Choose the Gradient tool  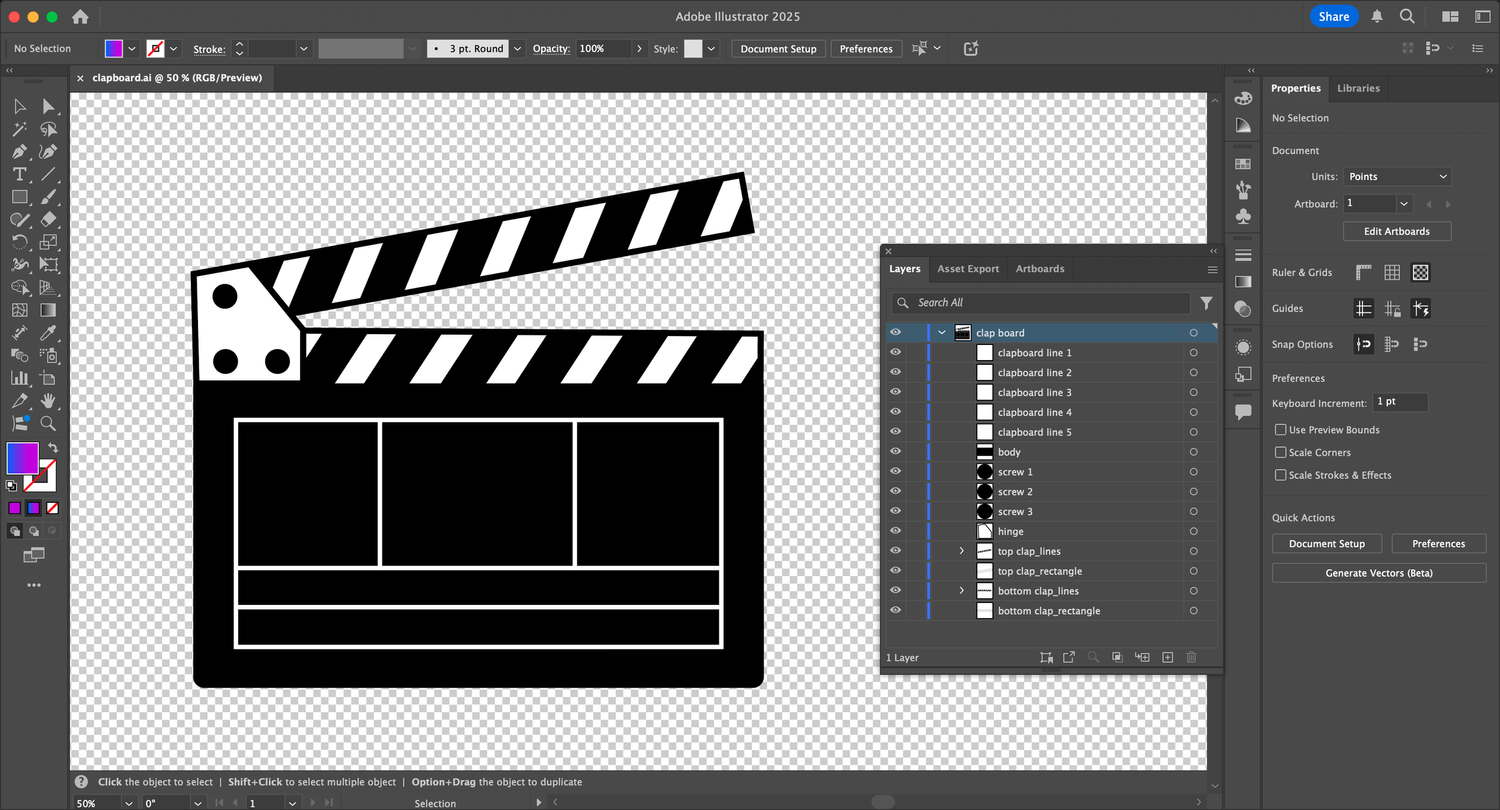coord(48,310)
